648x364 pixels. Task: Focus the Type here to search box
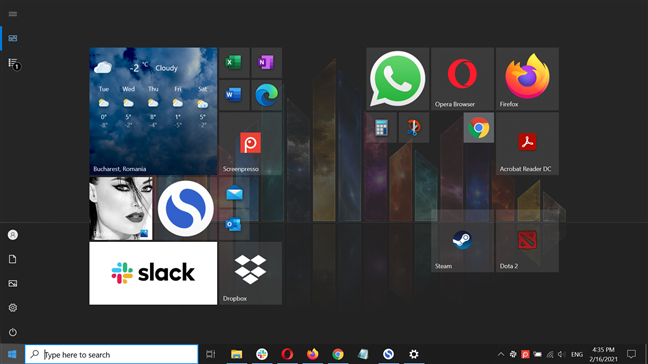112,354
